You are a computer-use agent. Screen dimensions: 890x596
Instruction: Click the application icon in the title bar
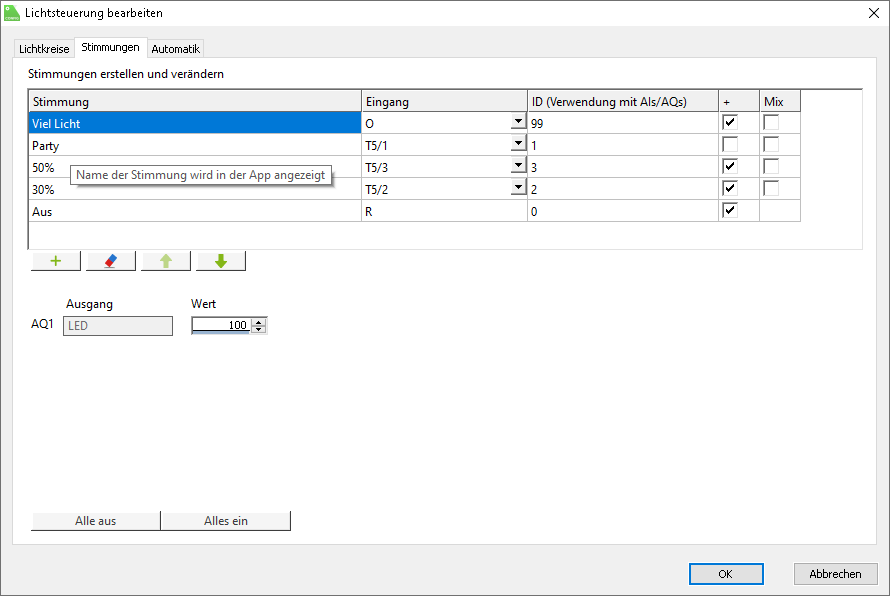point(12,13)
